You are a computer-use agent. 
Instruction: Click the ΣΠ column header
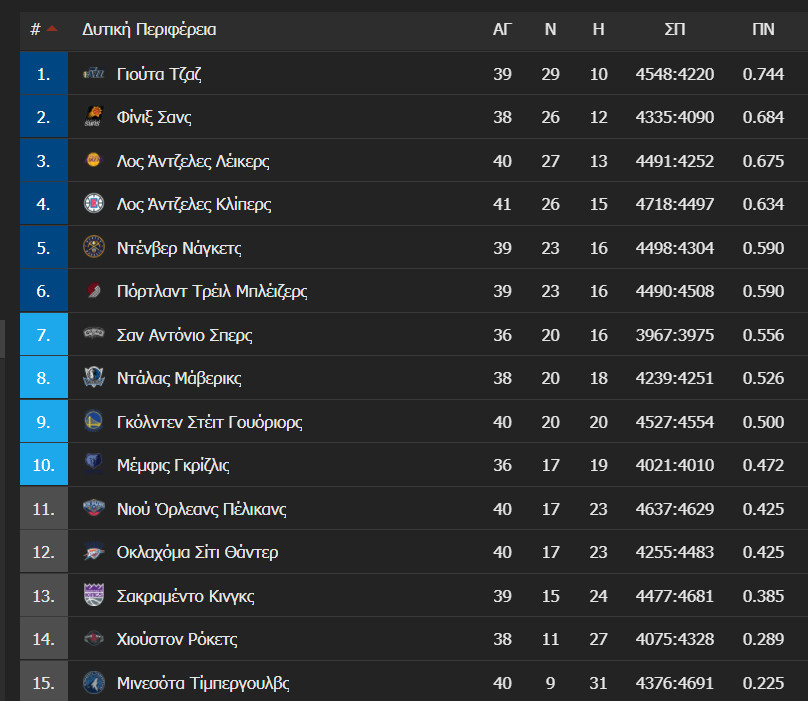(x=675, y=29)
